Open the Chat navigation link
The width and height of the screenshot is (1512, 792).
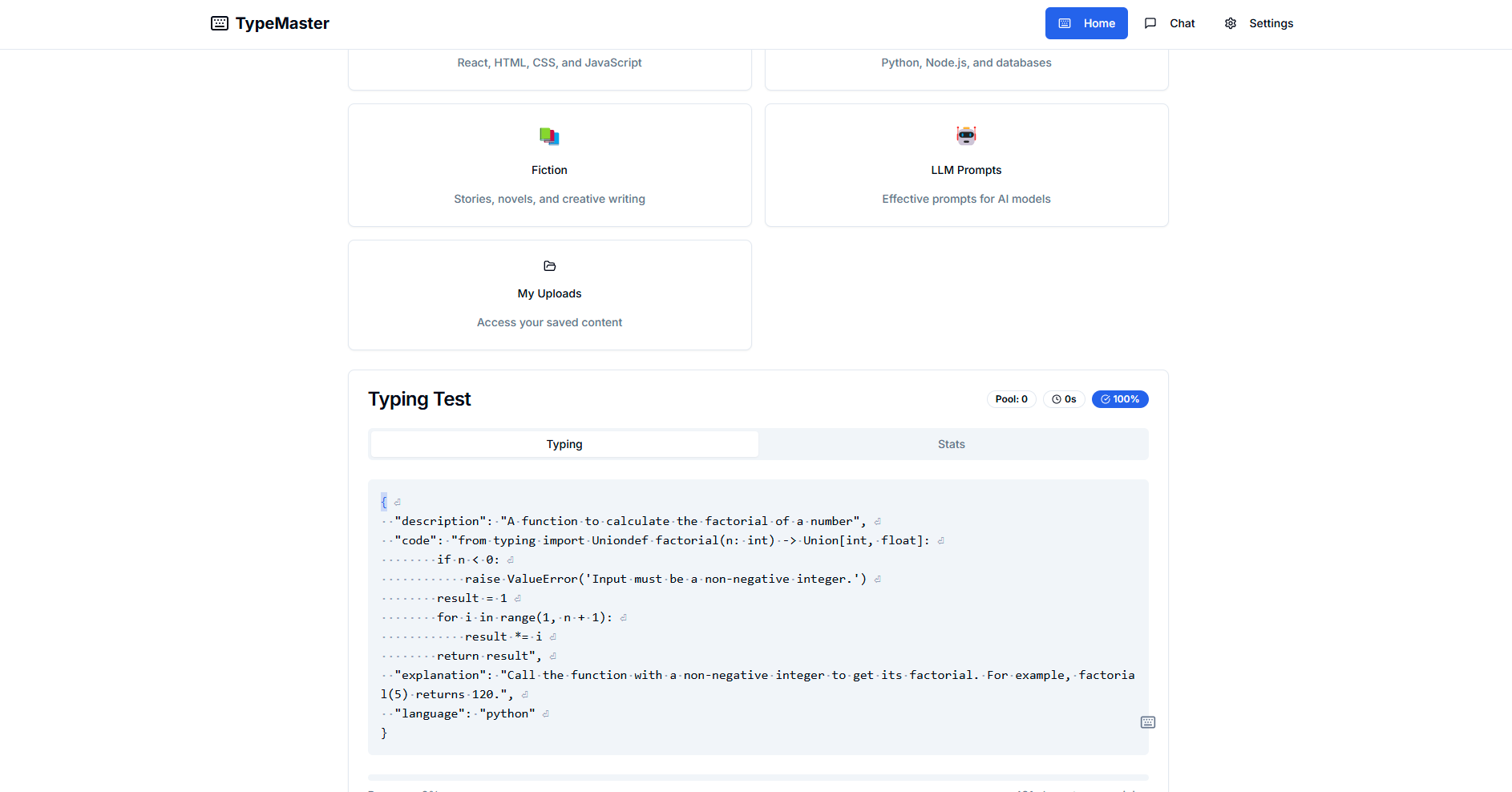[x=1181, y=23]
